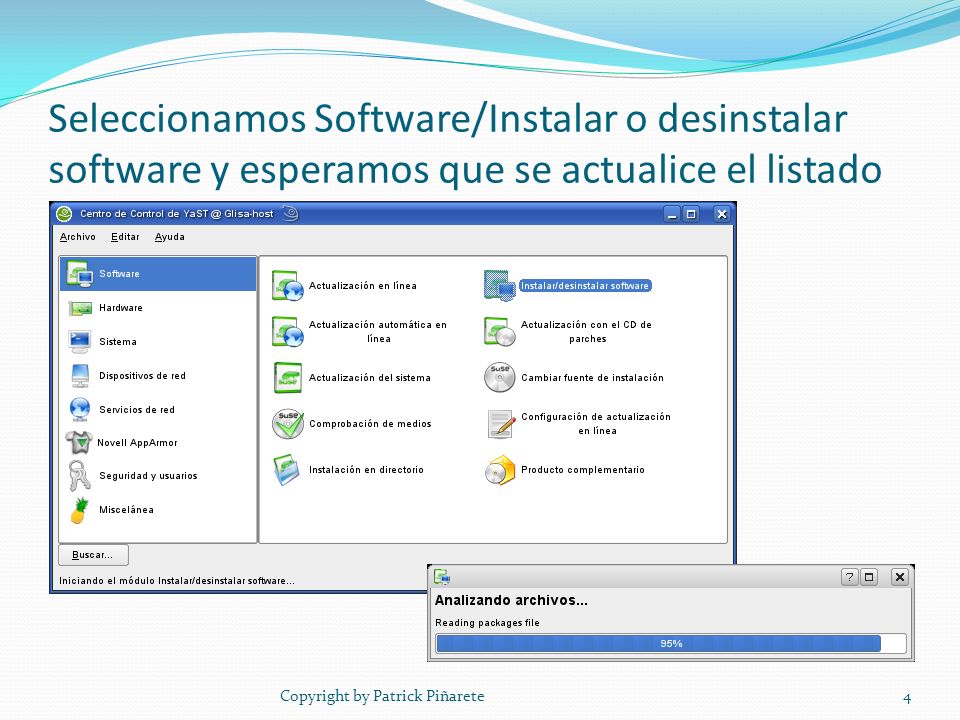Click the Producto complementario disc icon

click(500, 470)
